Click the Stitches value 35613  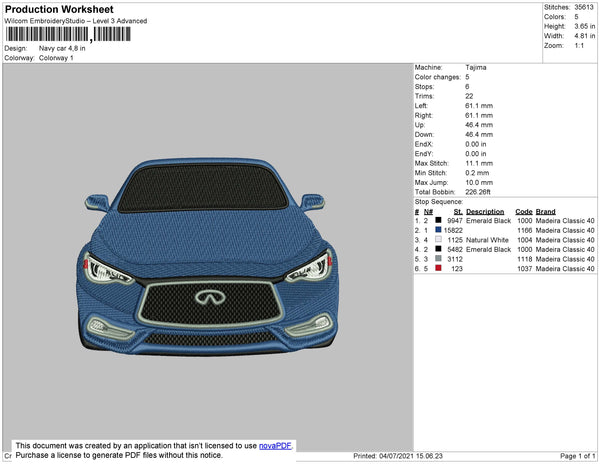coord(583,6)
